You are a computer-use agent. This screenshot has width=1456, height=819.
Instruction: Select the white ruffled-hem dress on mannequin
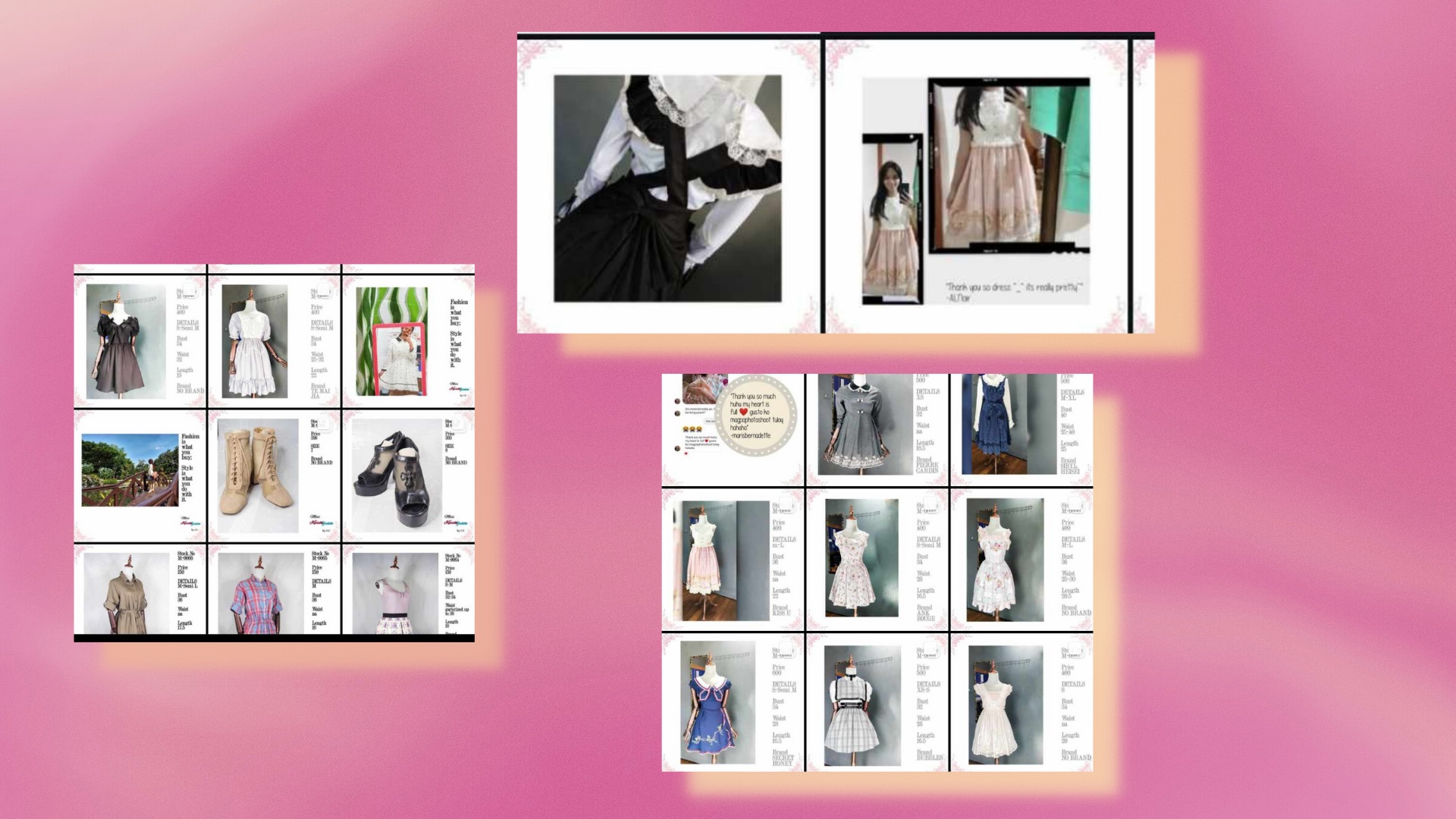pos(254,341)
